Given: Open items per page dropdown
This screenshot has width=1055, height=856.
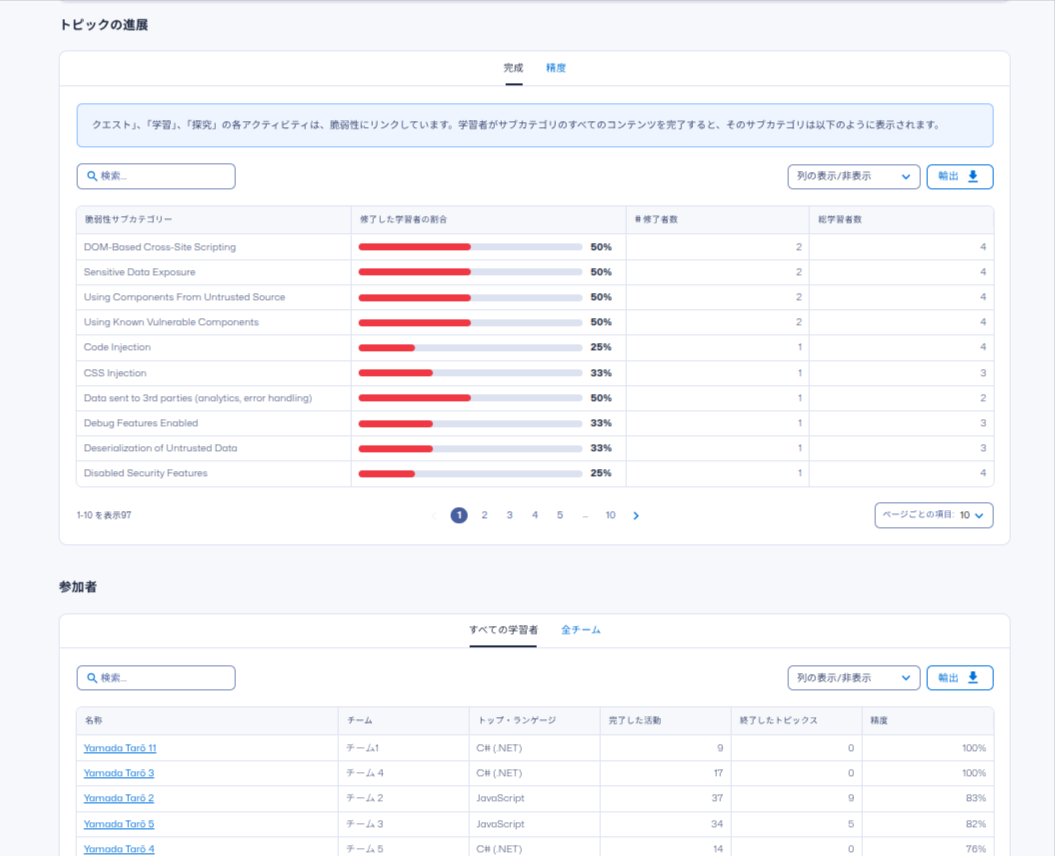Looking at the screenshot, I should click(x=934, y=515).
